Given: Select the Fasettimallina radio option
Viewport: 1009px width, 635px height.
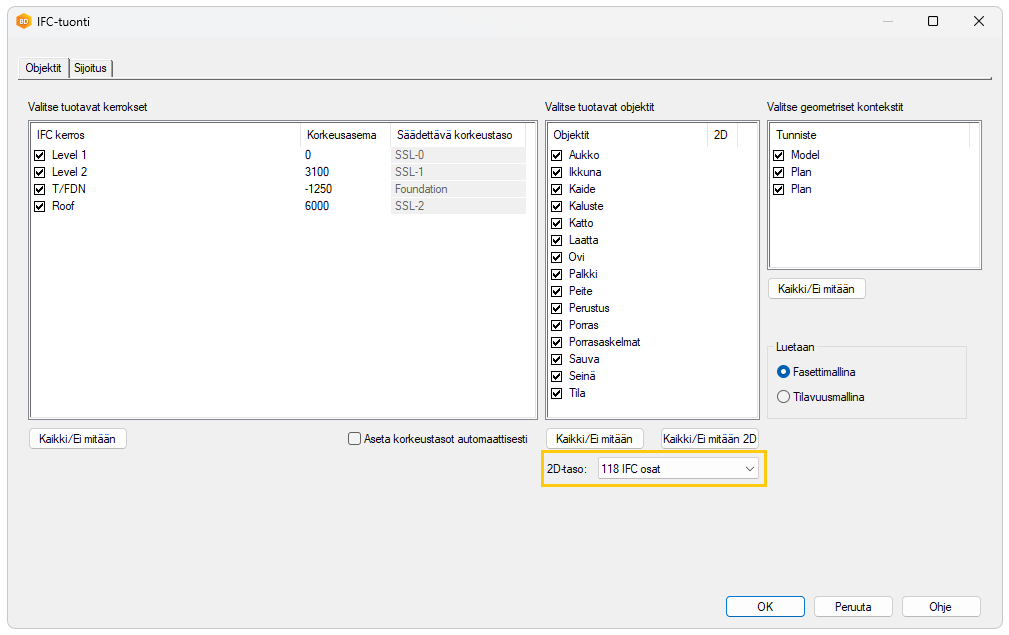Looking at the screenshot, I should [x=783, y=372].
